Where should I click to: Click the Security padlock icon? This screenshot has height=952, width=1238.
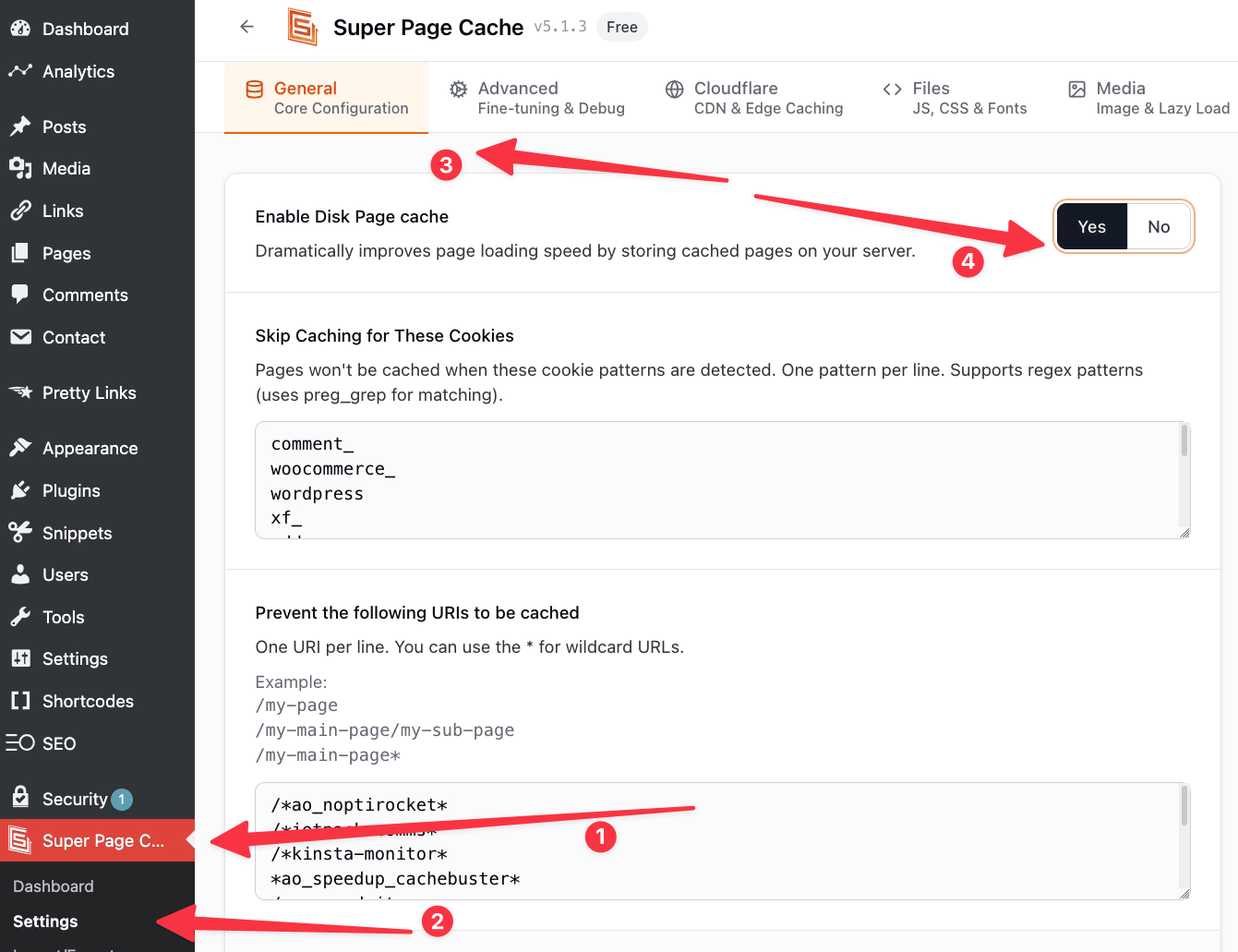tap(22, 798)
